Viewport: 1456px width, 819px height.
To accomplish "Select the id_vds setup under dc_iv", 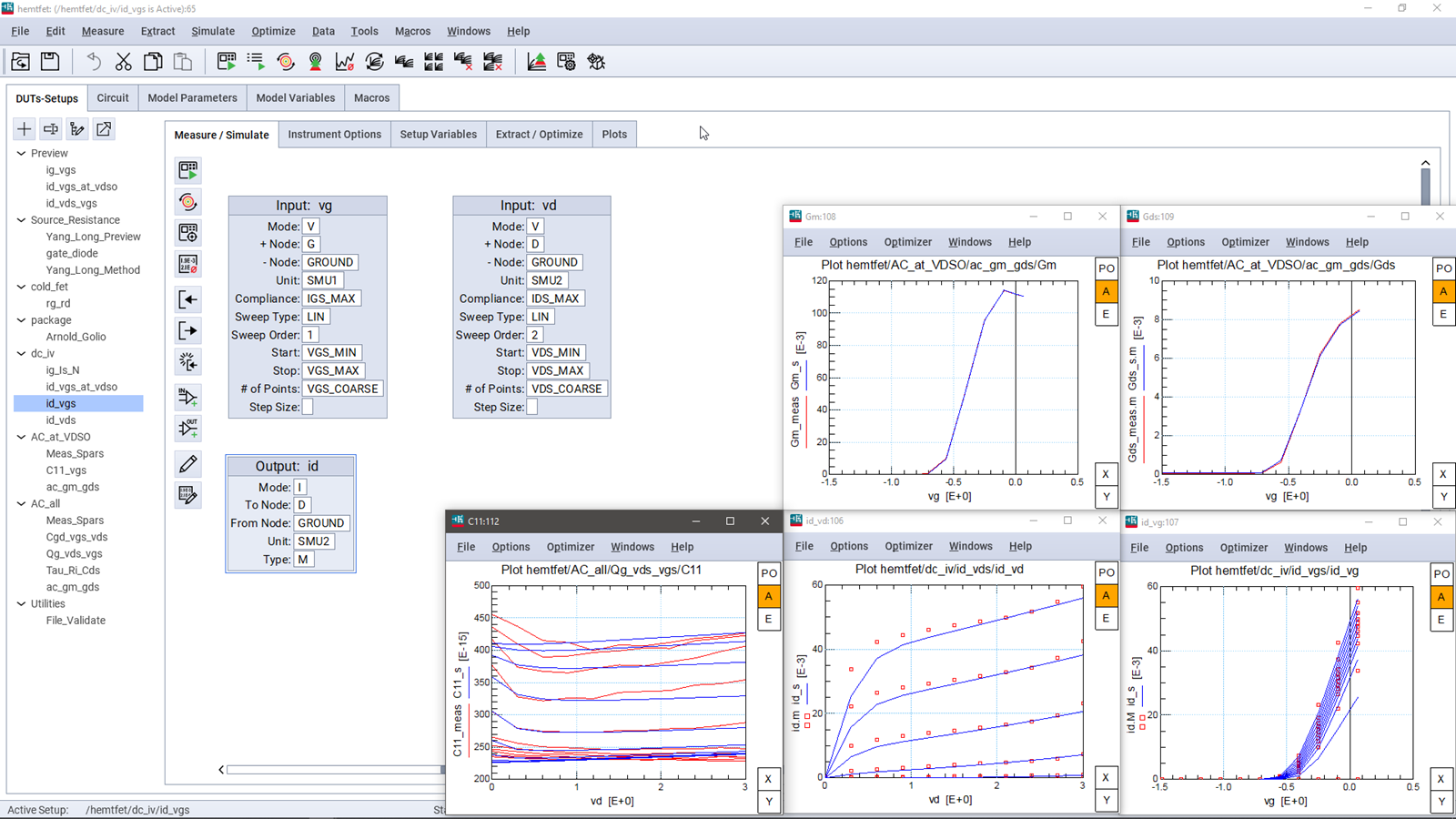I will pyautogui.click(x=61, y=420).
